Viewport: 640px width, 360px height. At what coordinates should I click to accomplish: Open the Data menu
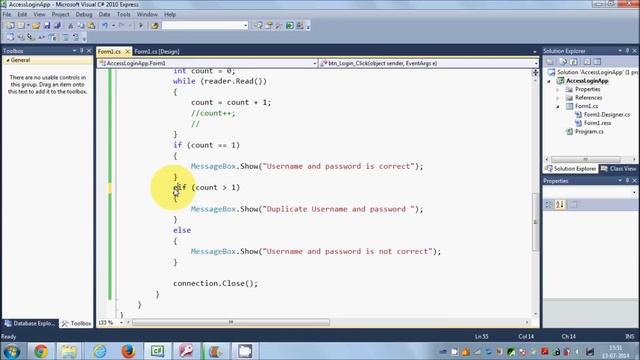104,14
